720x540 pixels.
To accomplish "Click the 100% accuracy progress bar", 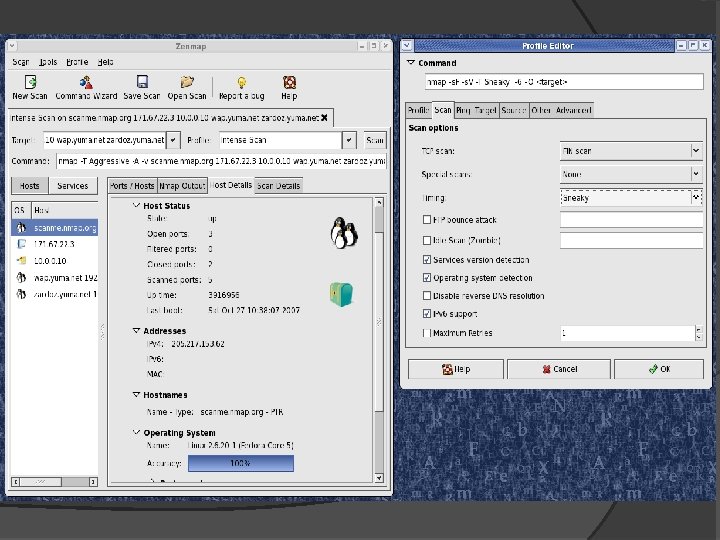I will pyautogui.click(x=241, y=463).
